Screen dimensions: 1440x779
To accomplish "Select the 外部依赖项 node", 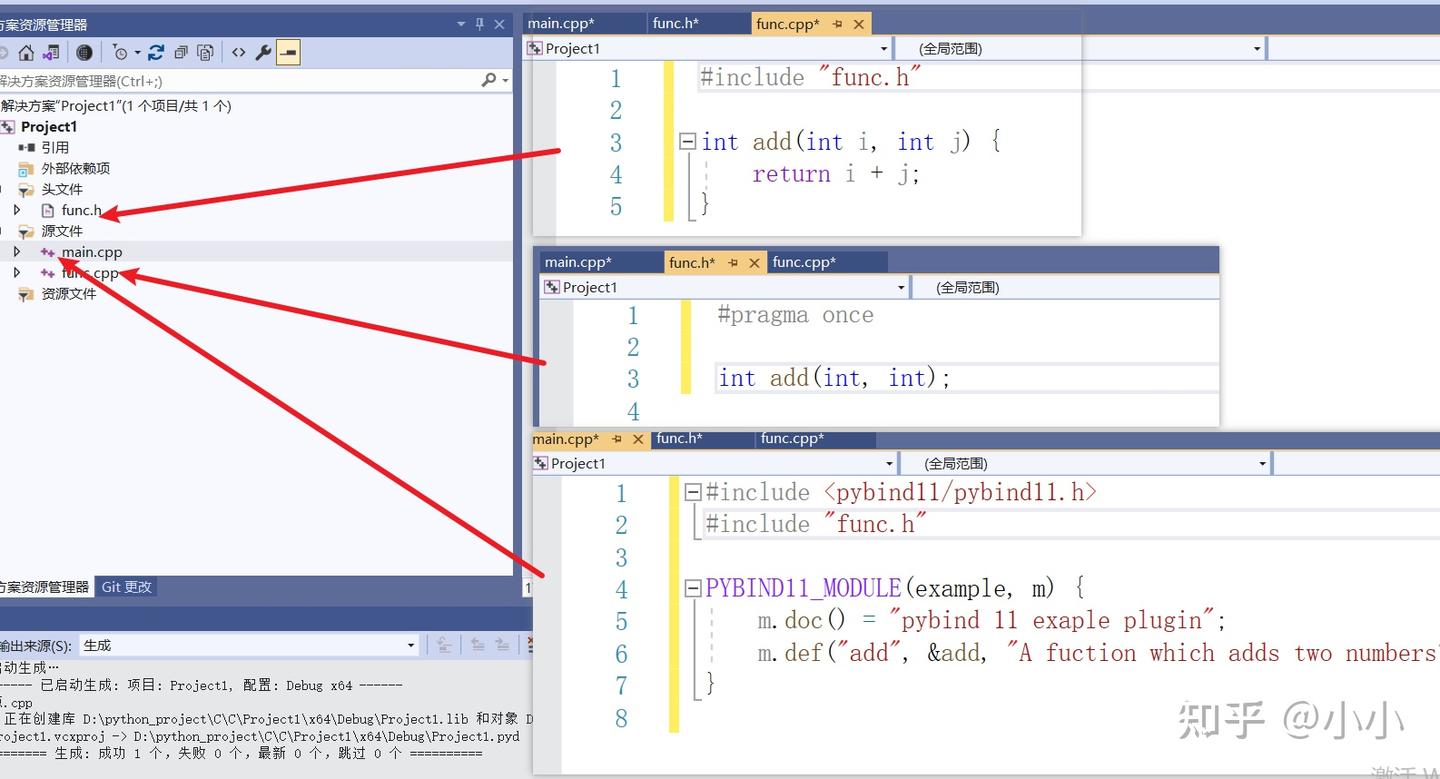I will coord(76,169).
